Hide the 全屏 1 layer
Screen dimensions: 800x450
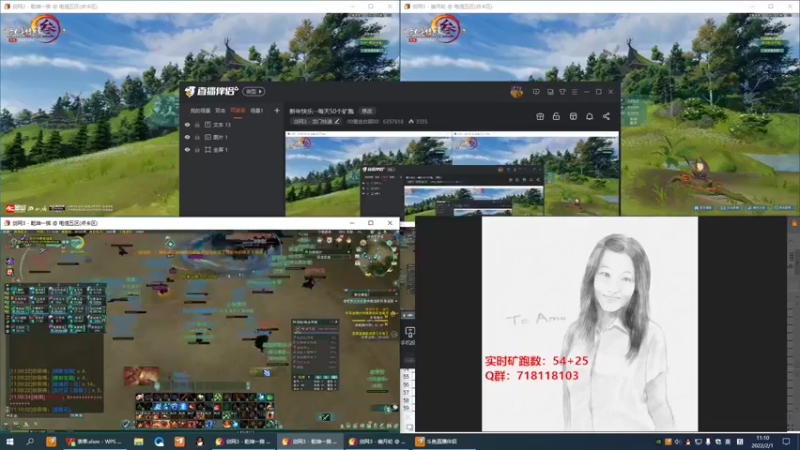click(187, 149)
